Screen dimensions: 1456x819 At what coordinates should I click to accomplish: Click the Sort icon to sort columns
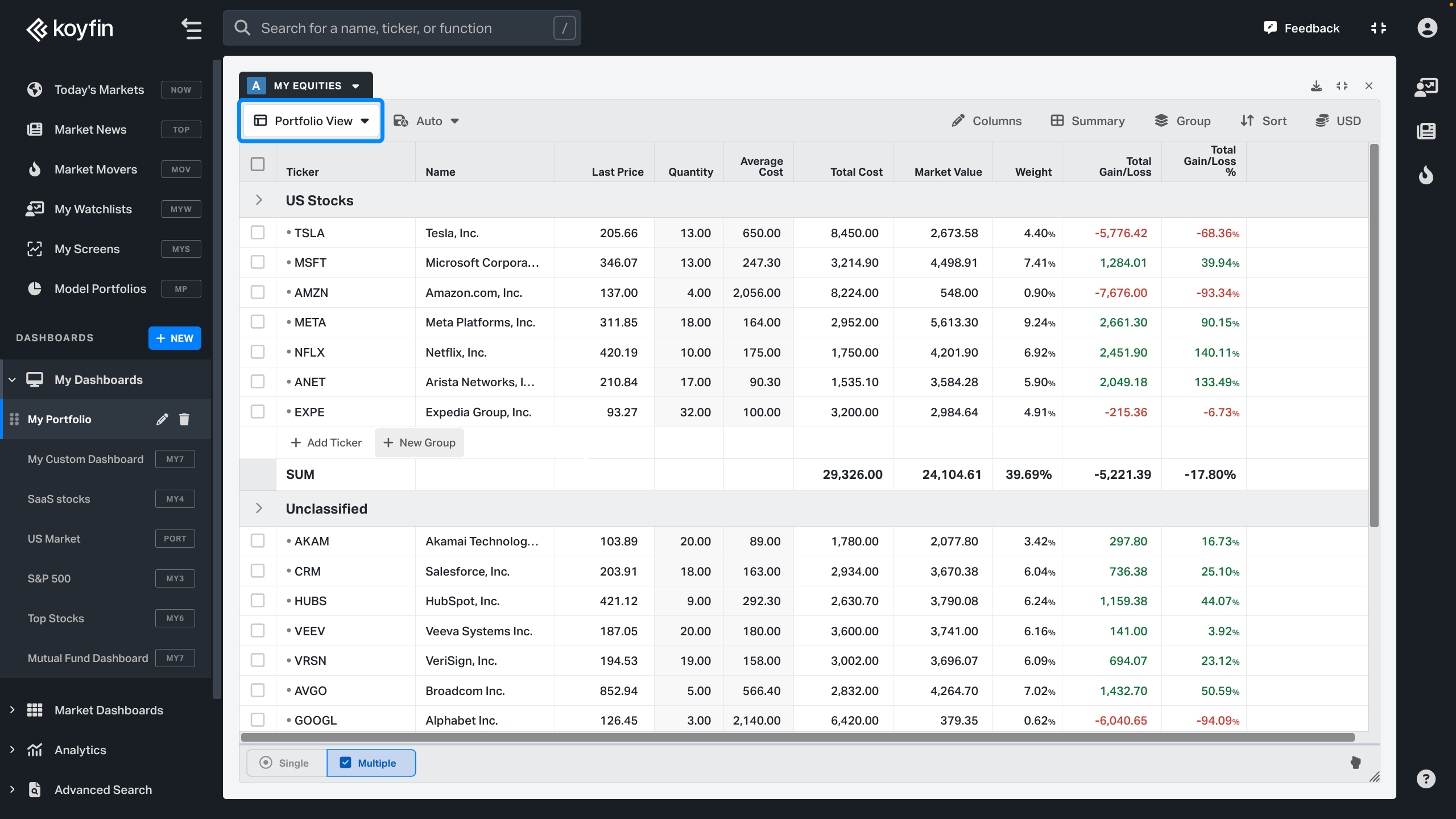tap(1262, 120)
